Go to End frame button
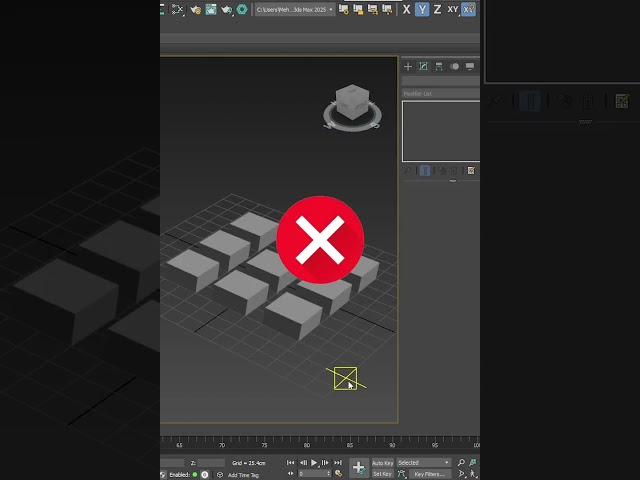 (338, 462)
